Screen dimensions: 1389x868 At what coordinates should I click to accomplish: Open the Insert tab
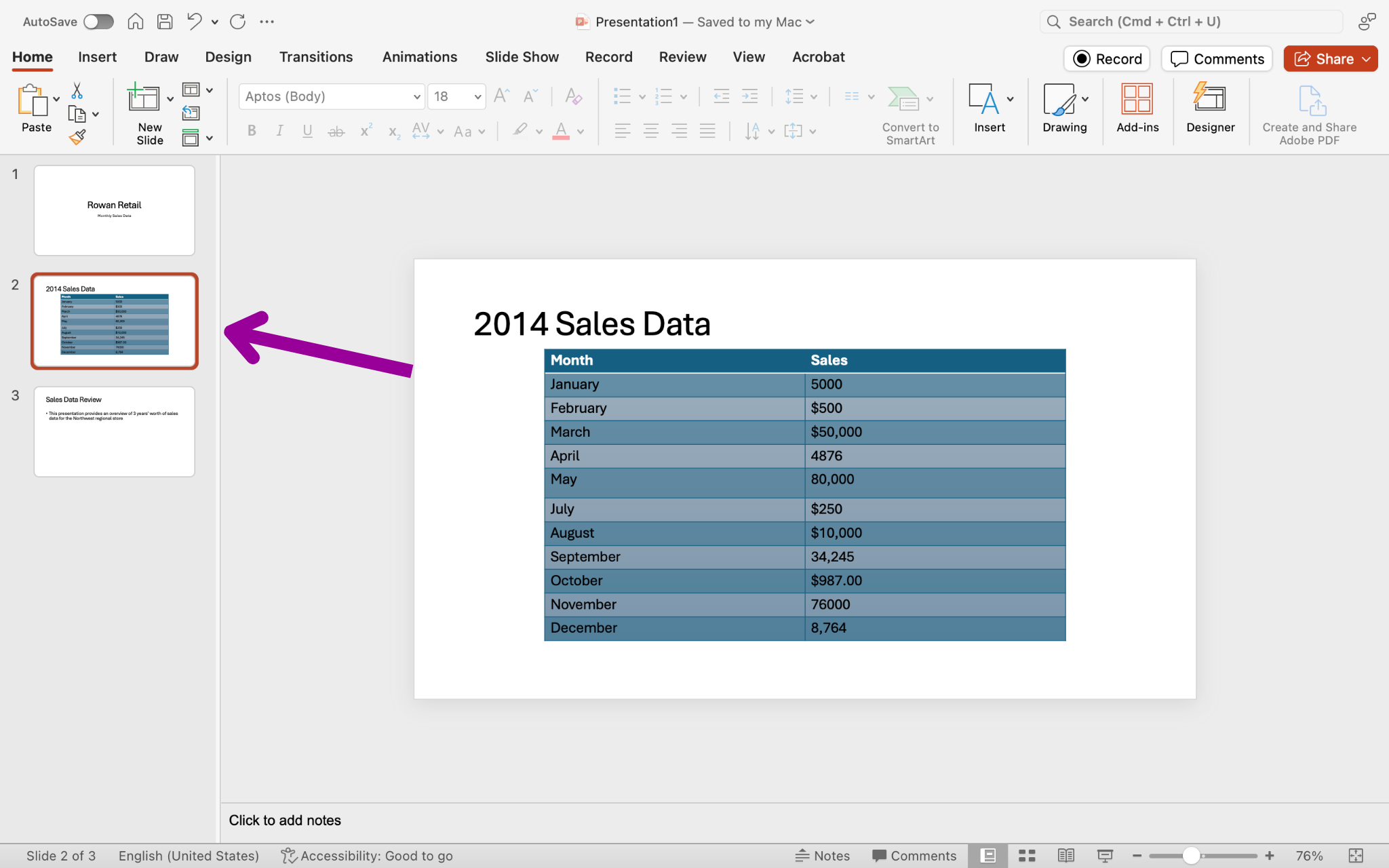[x=97, y=57]
